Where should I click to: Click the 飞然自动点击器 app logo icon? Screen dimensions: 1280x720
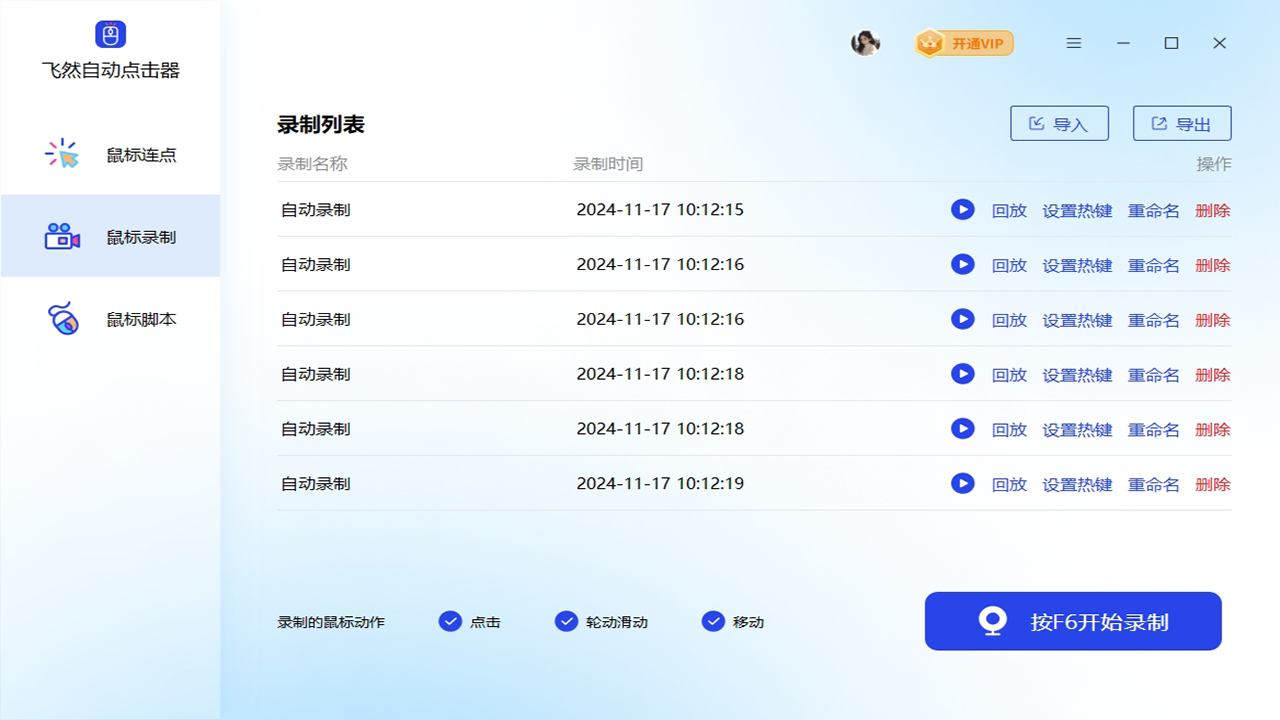point(110,34)
